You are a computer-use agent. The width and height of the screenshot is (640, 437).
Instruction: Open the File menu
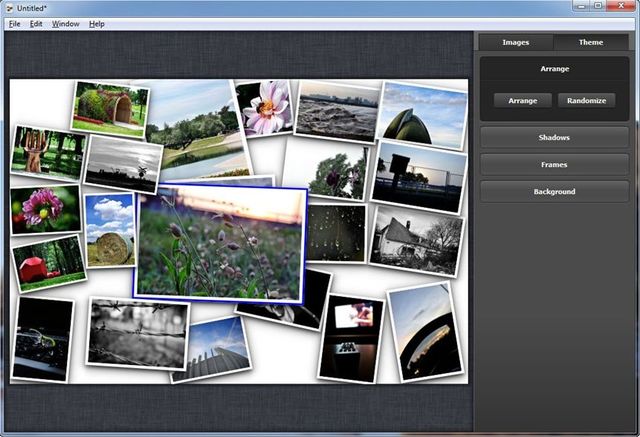(14, 24)
